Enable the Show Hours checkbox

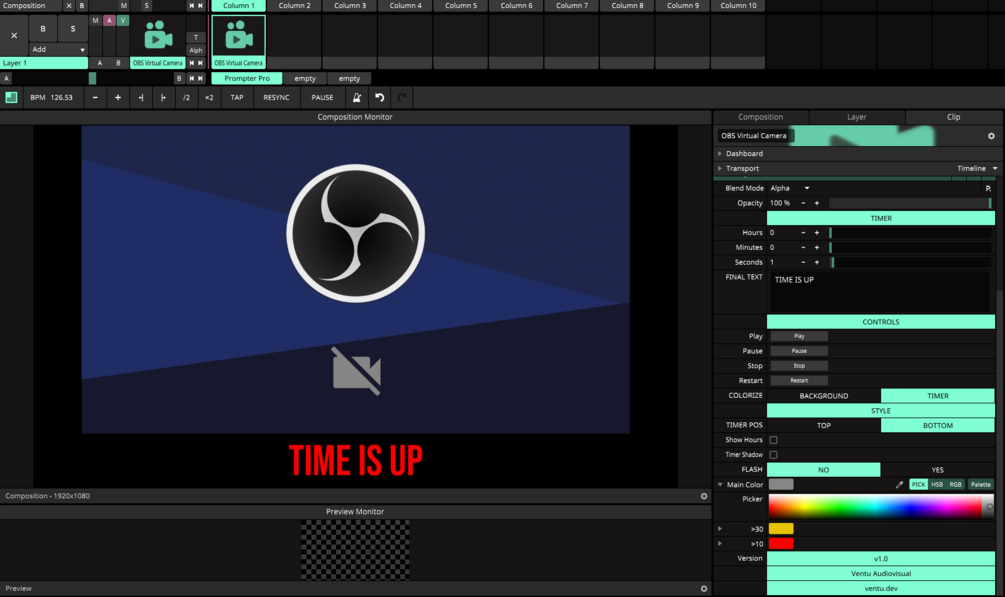point(774,440)
